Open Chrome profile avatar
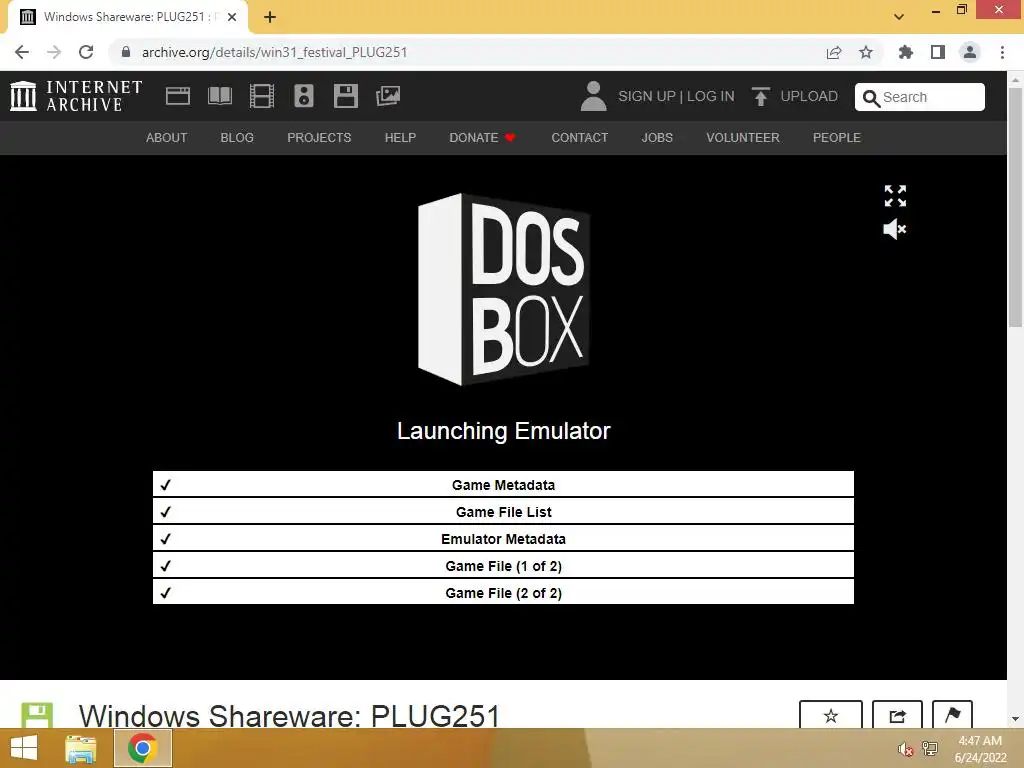This screenshot has width=1024, height=768. [970, 52]
